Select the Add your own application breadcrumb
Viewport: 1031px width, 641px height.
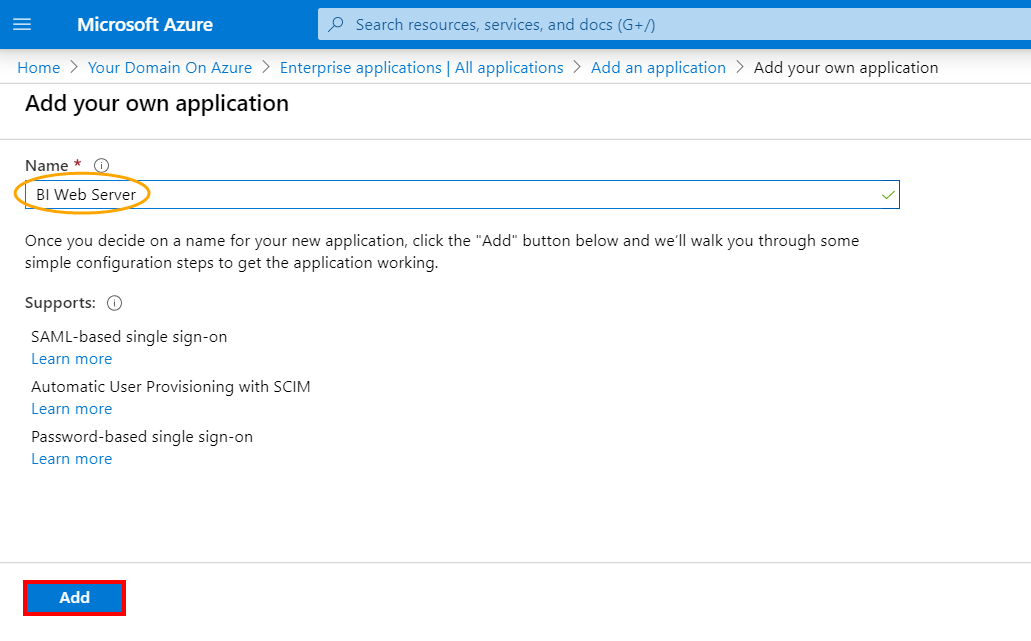(x=846, y=67)
